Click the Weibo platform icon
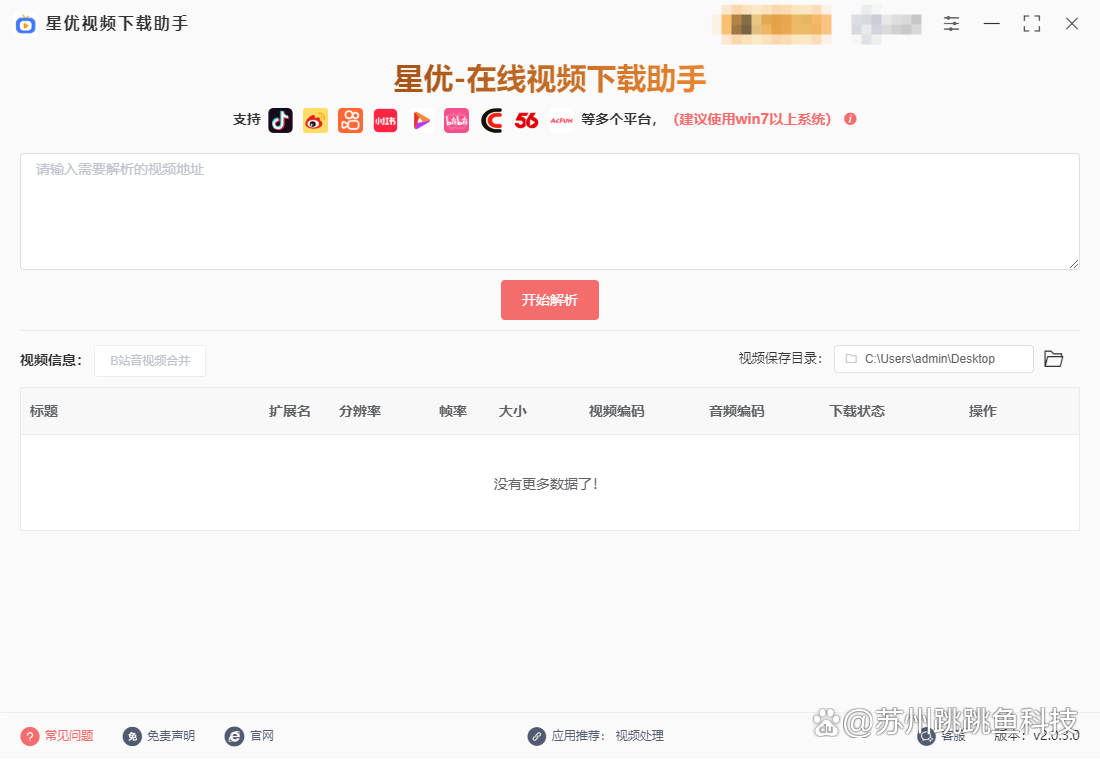Viewport: 1100px width, 760px height. (x=315, y=120)
